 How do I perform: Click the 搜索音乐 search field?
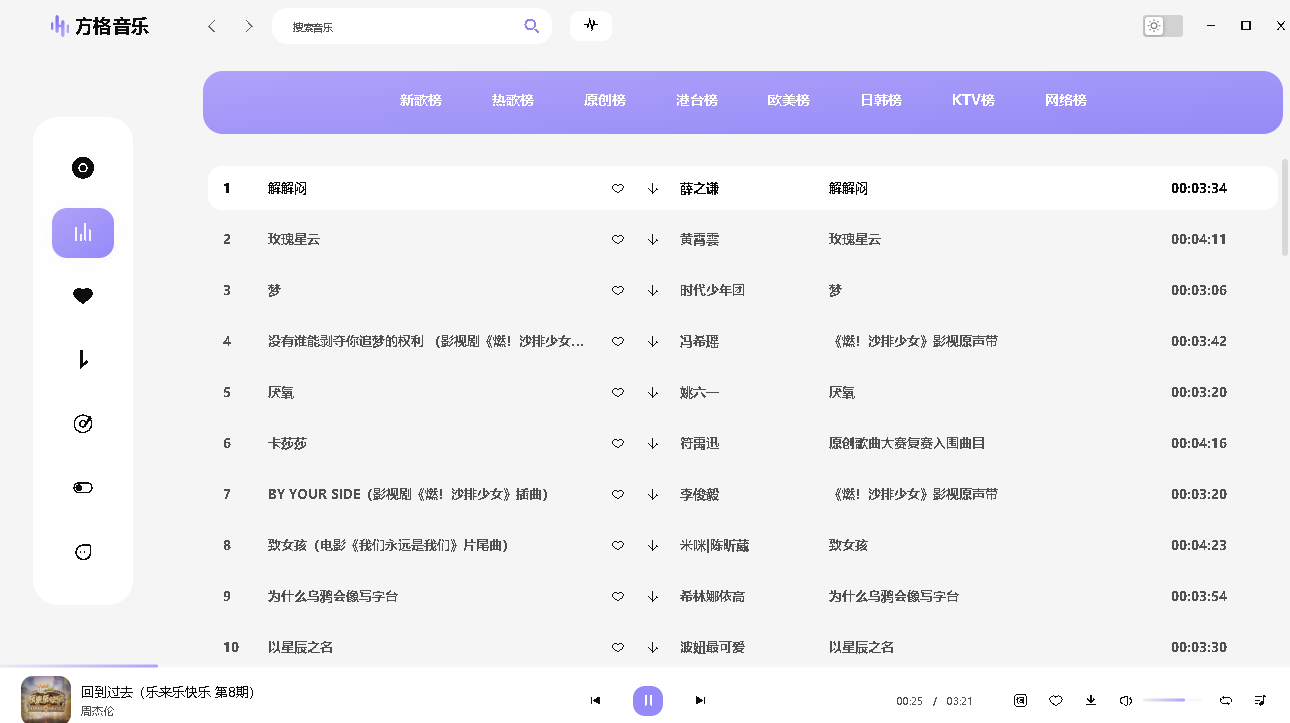coord(400,27)
